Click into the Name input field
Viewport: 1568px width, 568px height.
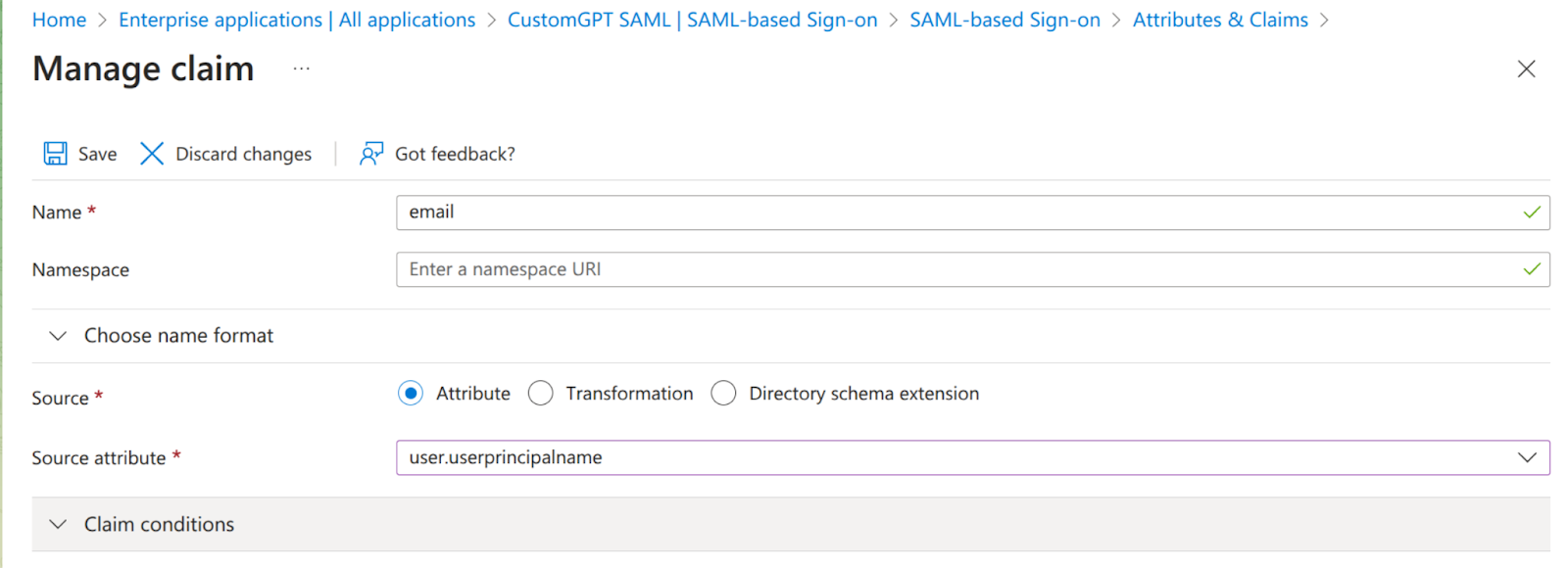click(960, 213)
